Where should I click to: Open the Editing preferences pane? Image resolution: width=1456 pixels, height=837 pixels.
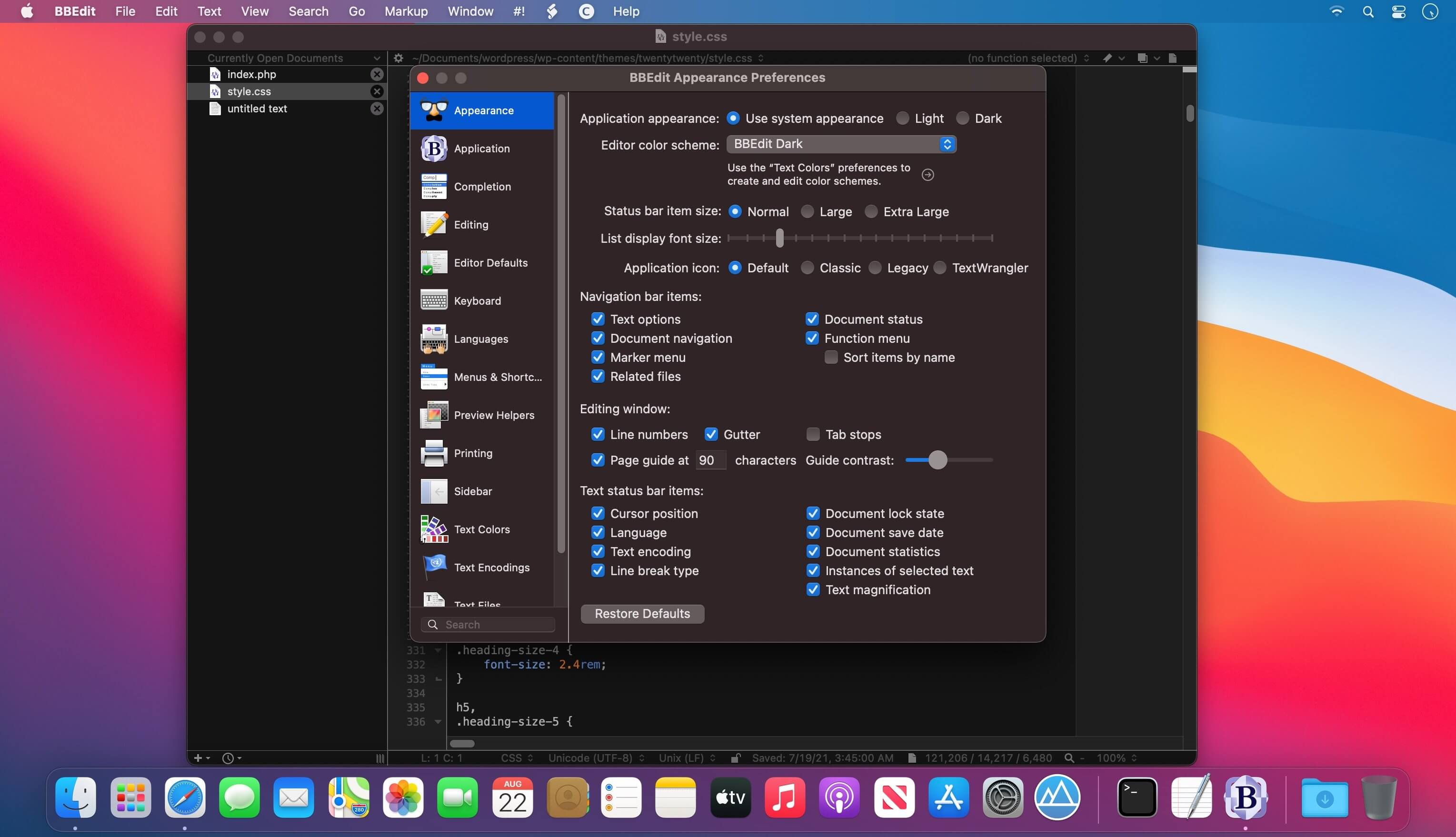point(482,224)
